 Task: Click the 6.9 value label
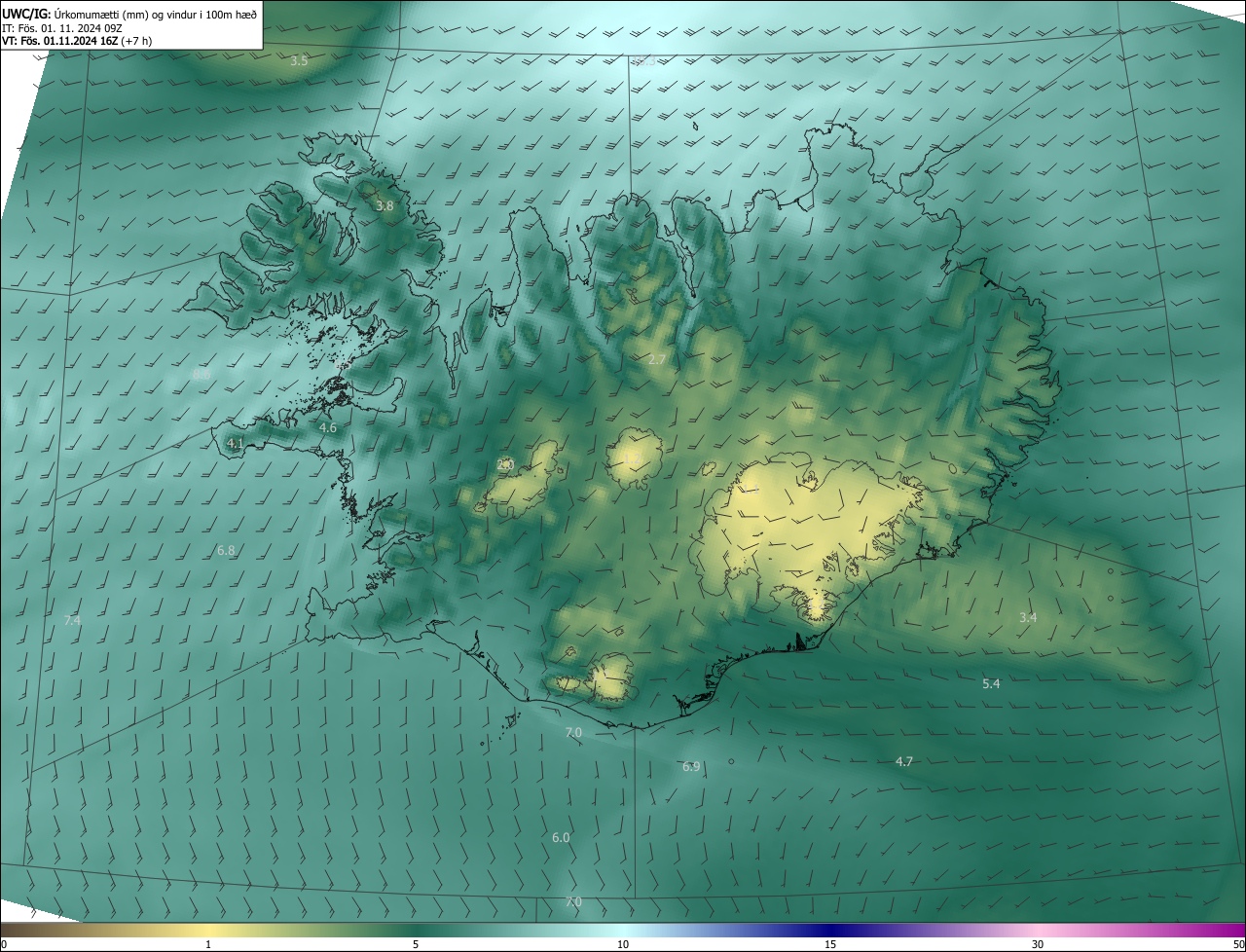point(691,766)
